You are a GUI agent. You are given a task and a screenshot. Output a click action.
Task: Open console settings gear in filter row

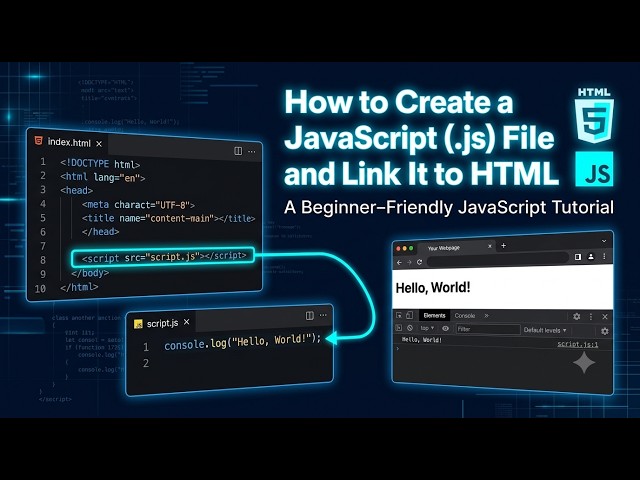click(x=604, y=331)
